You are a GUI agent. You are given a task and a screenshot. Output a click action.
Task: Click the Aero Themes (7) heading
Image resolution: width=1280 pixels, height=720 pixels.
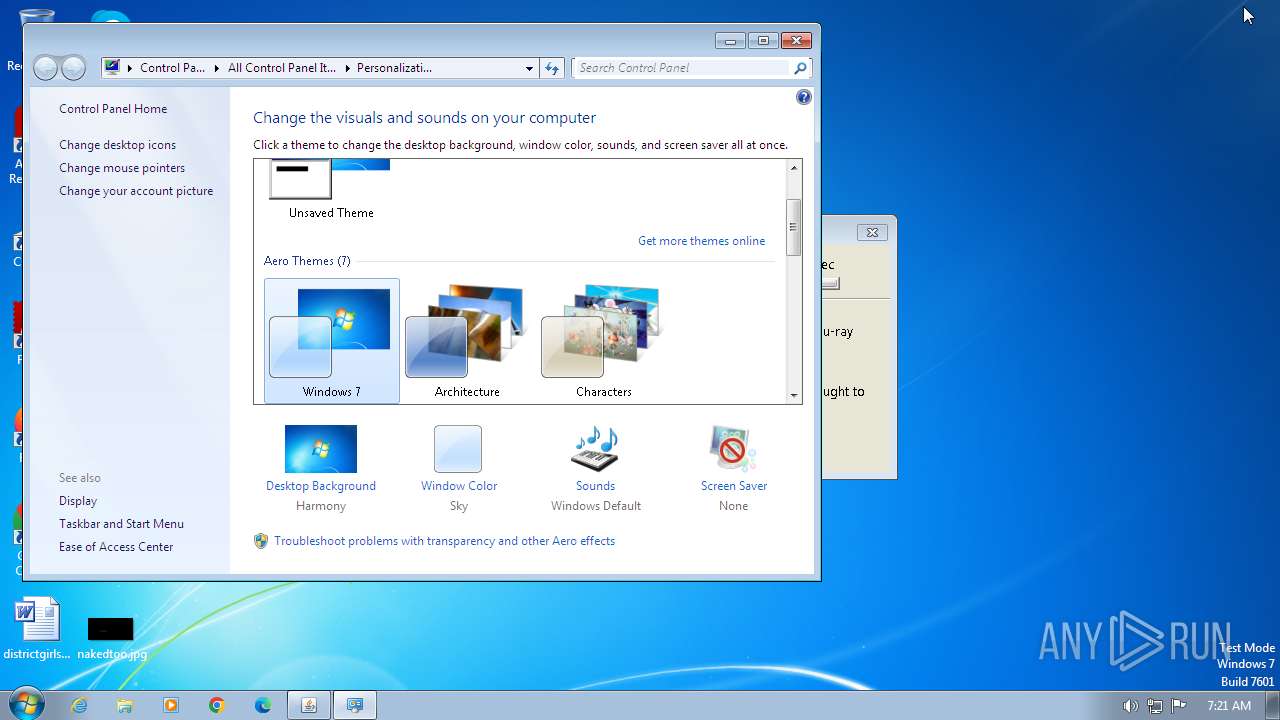pos(307,261)
